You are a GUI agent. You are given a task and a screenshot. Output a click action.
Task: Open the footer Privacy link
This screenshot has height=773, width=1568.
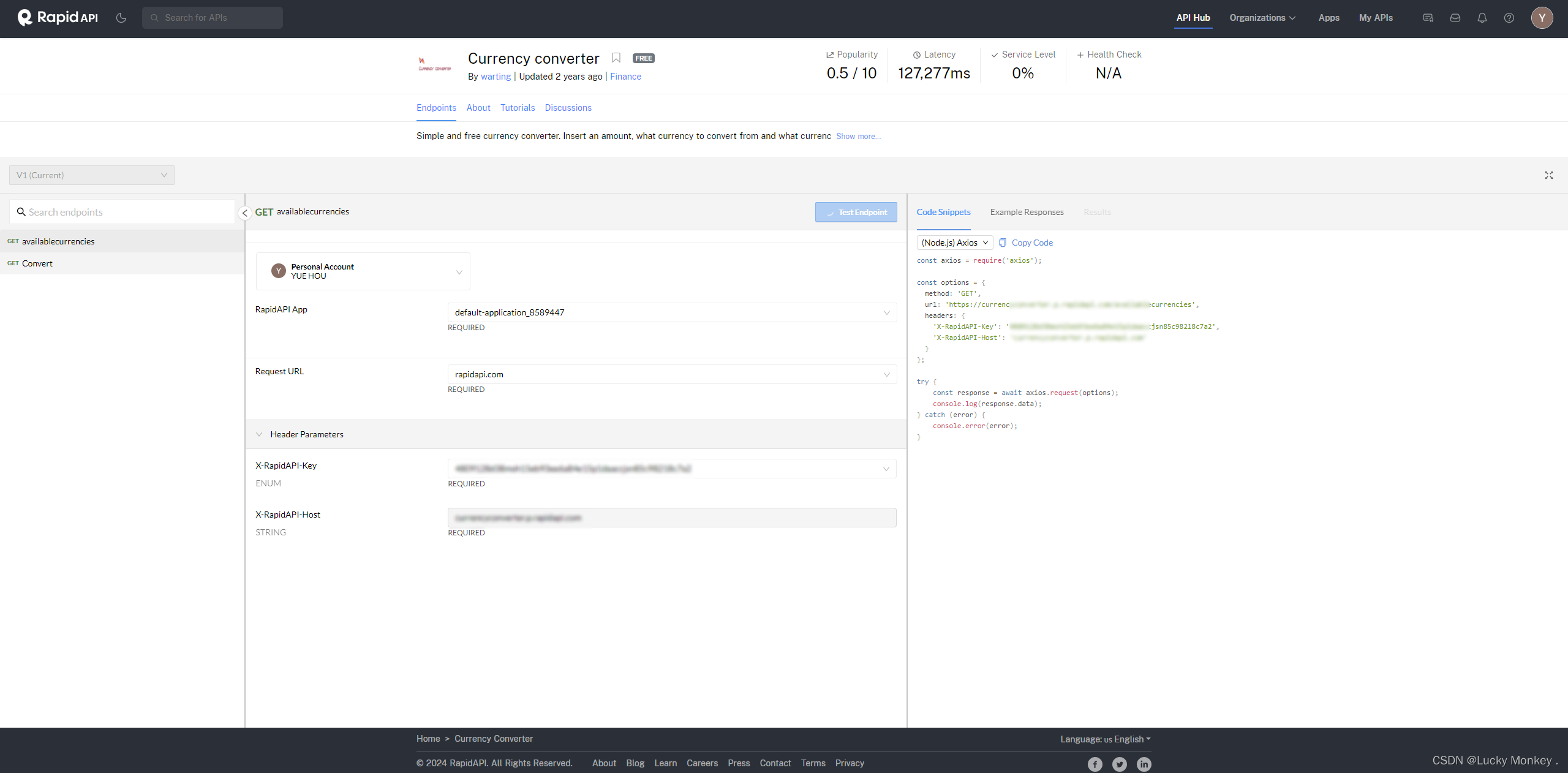tap(850, 763)
